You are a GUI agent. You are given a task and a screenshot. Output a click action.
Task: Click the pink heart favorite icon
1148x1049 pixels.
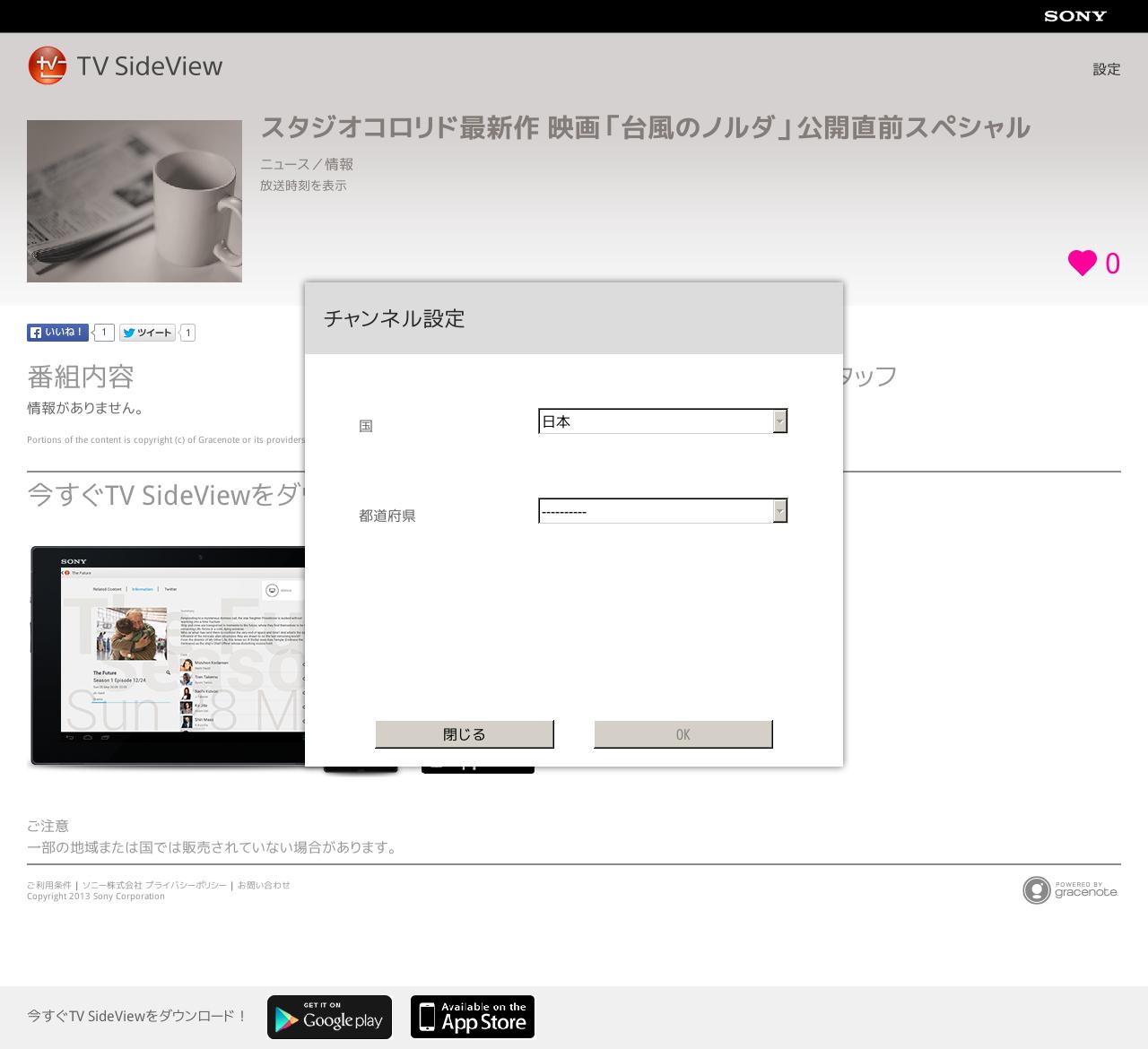1082,263
